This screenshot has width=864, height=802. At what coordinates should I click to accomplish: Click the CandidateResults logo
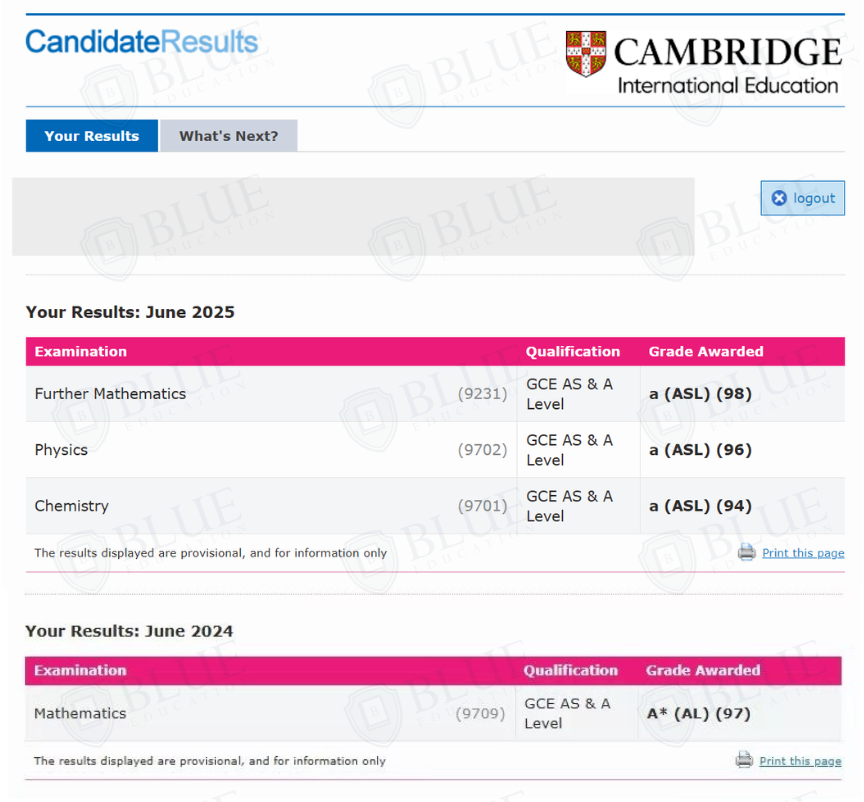pos(142,42)
